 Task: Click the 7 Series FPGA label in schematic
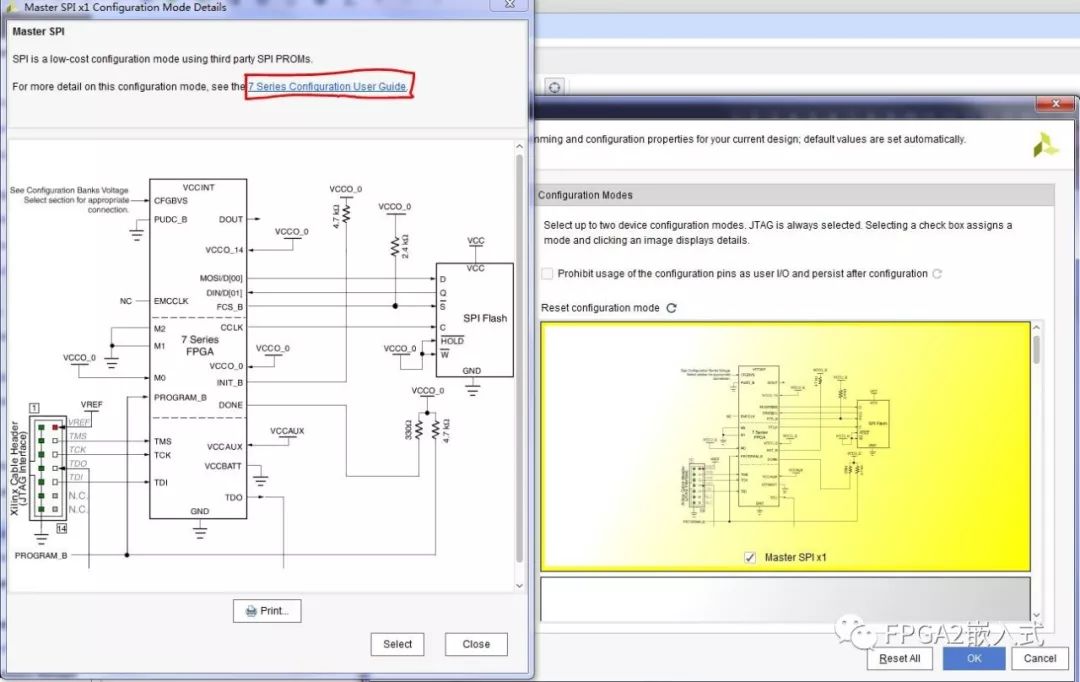click(200, 346)
